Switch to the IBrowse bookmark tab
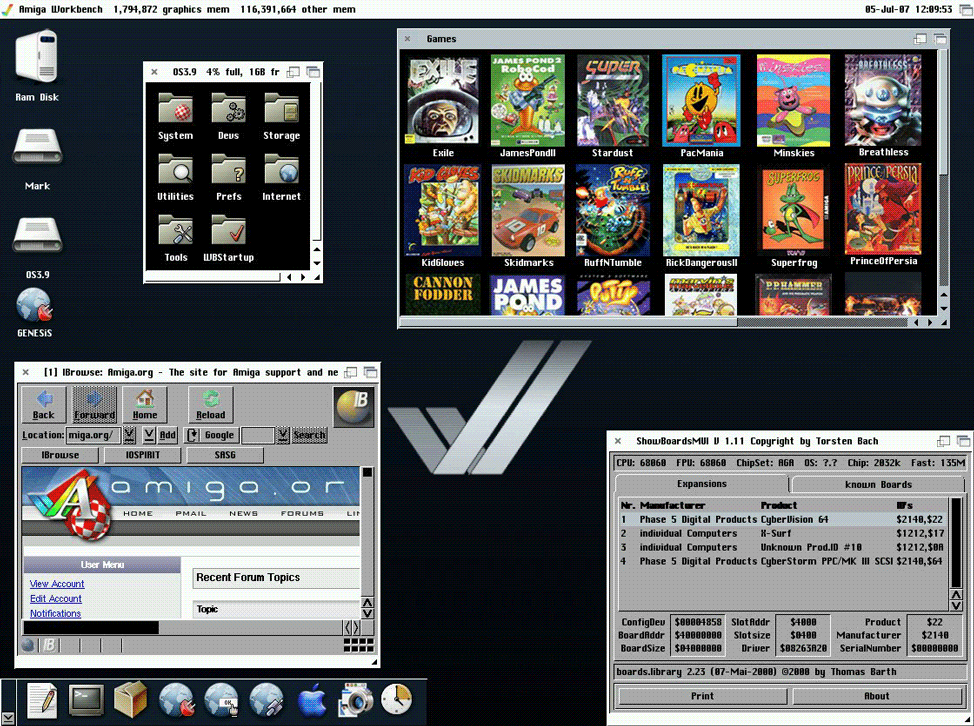This screenshot has height=726, width=974. (60, 455)
